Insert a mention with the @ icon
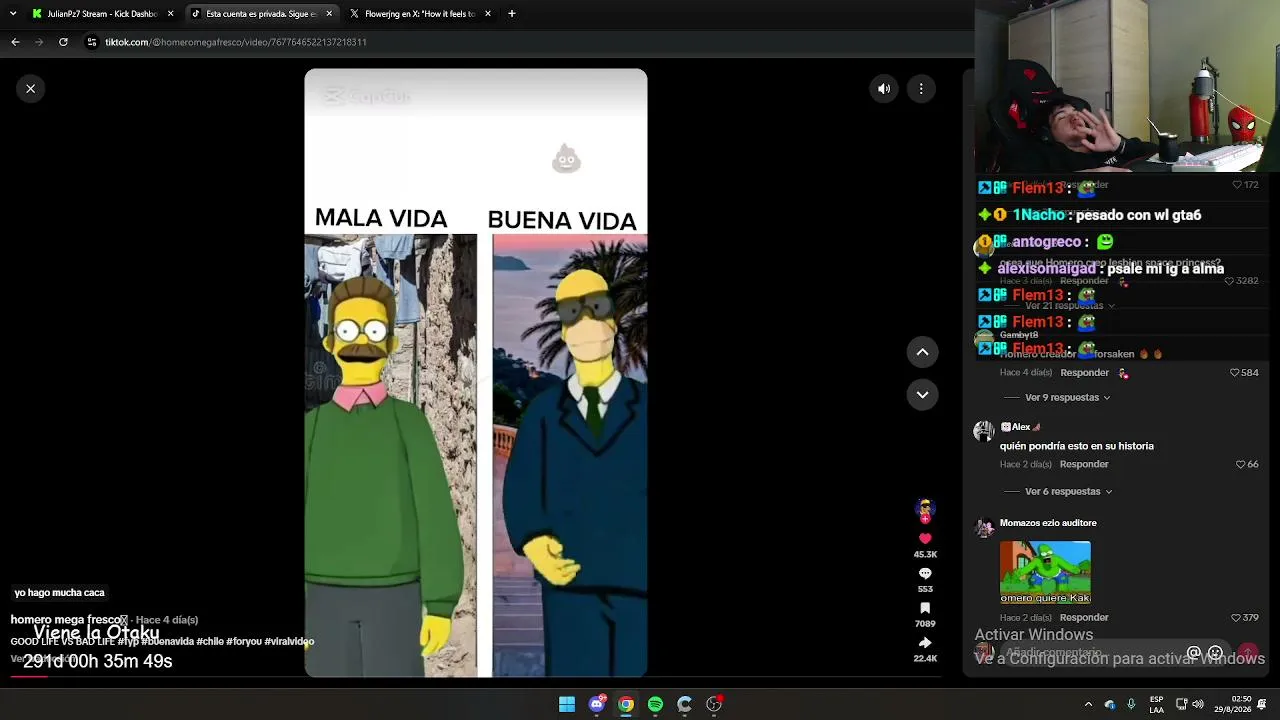 [1193, 653]
